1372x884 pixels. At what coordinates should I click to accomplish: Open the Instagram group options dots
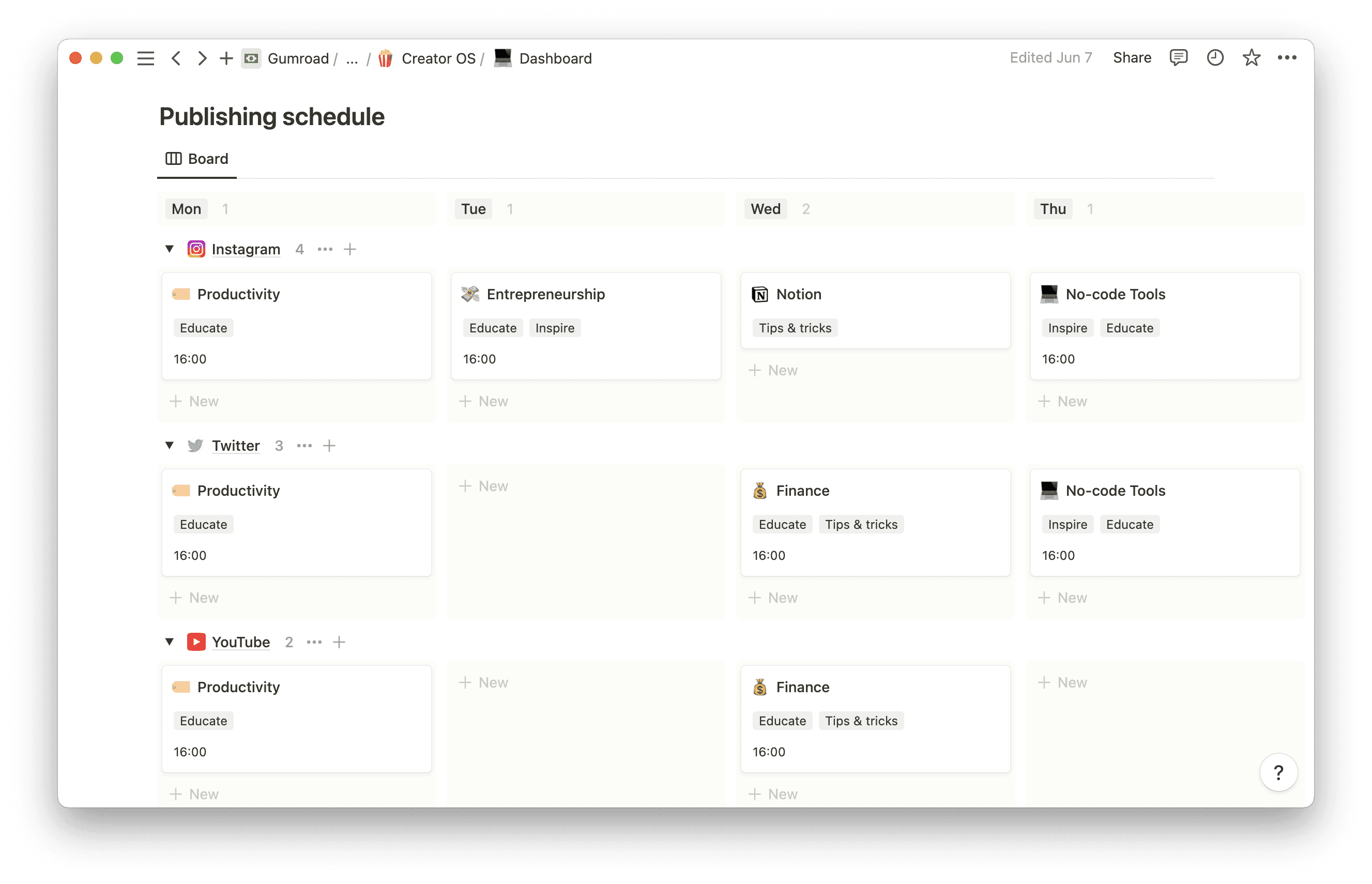pyautogui.click(x=325, y=249)
